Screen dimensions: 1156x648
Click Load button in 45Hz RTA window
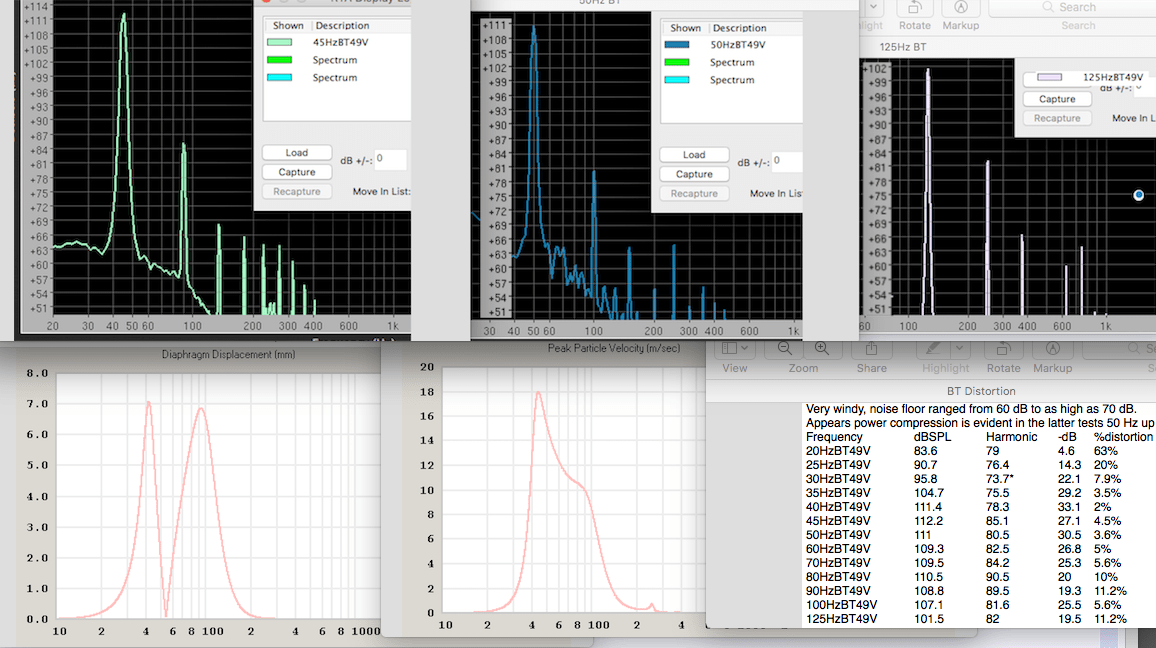point(297,153)
